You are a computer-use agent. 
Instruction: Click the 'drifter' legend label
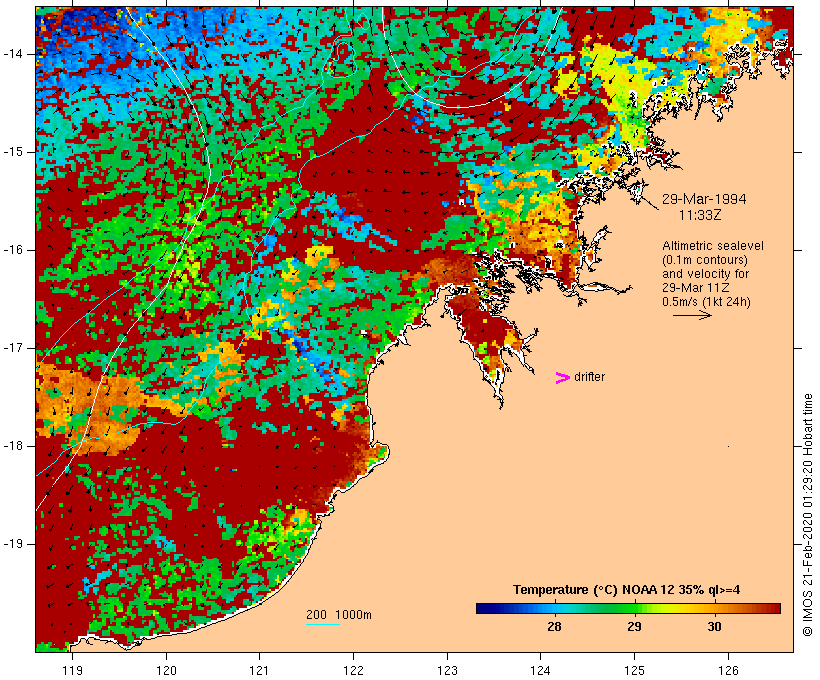click(589, 377)
